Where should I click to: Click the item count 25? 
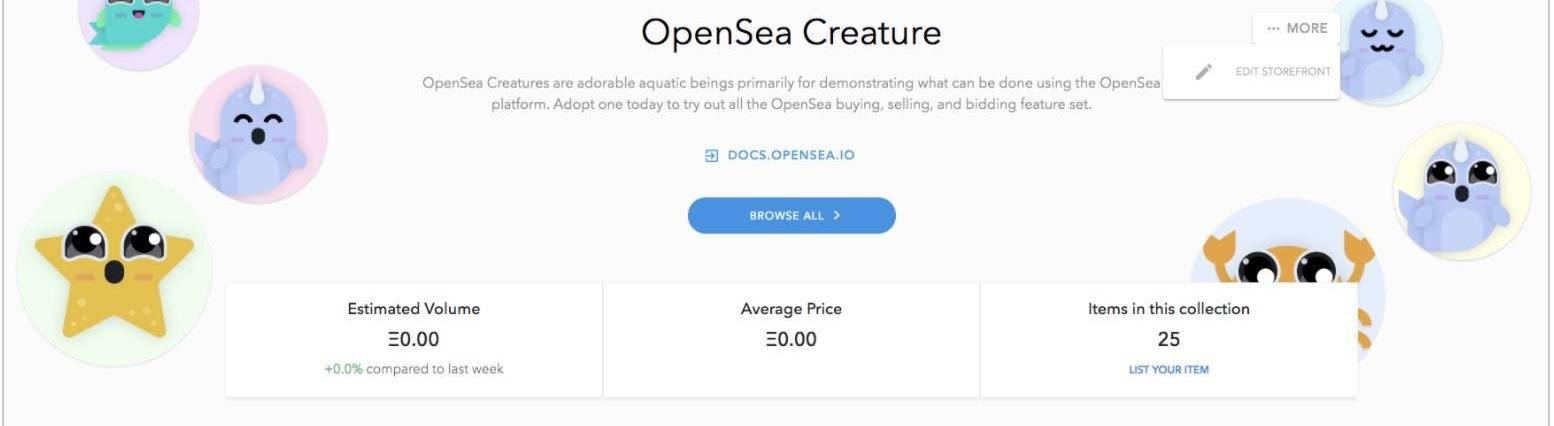(1168, 340)
